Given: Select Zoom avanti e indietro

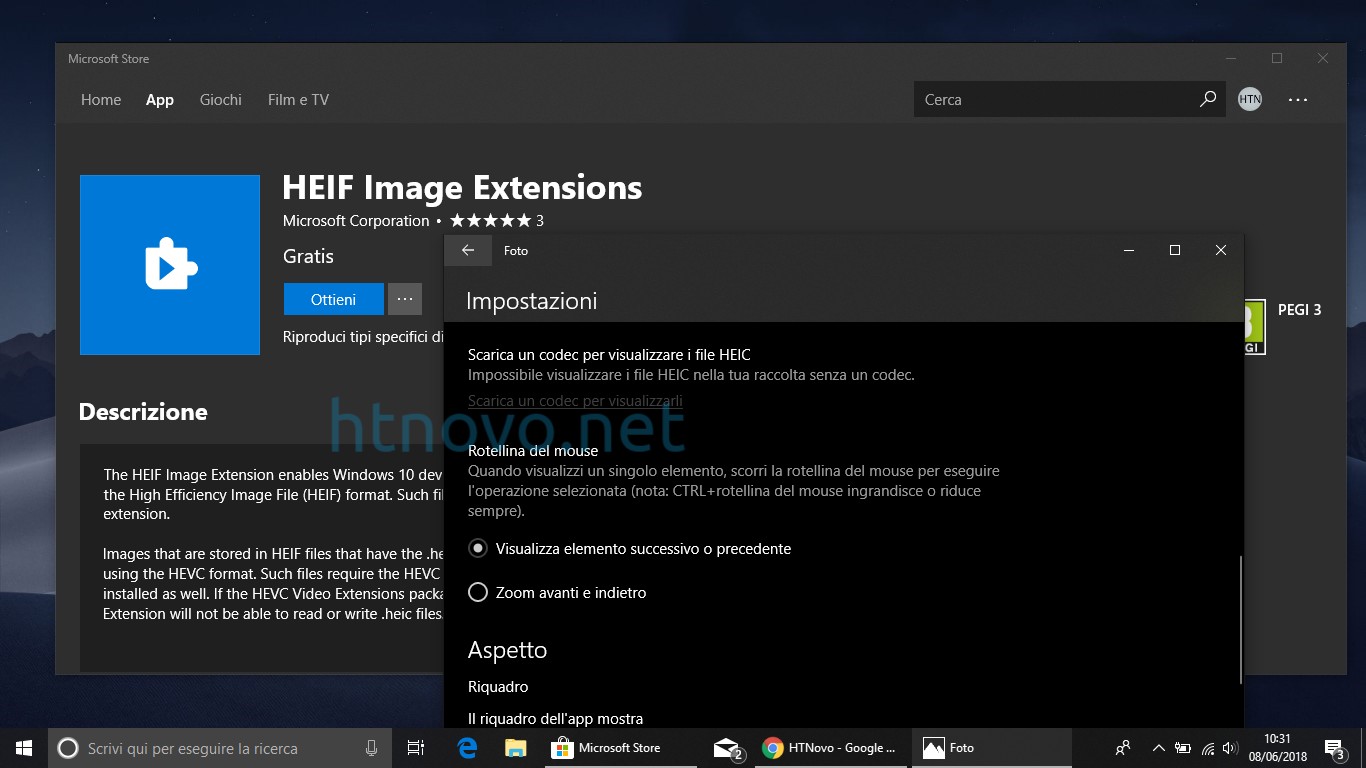Looking at the screenshot, I should click(477, 592).
